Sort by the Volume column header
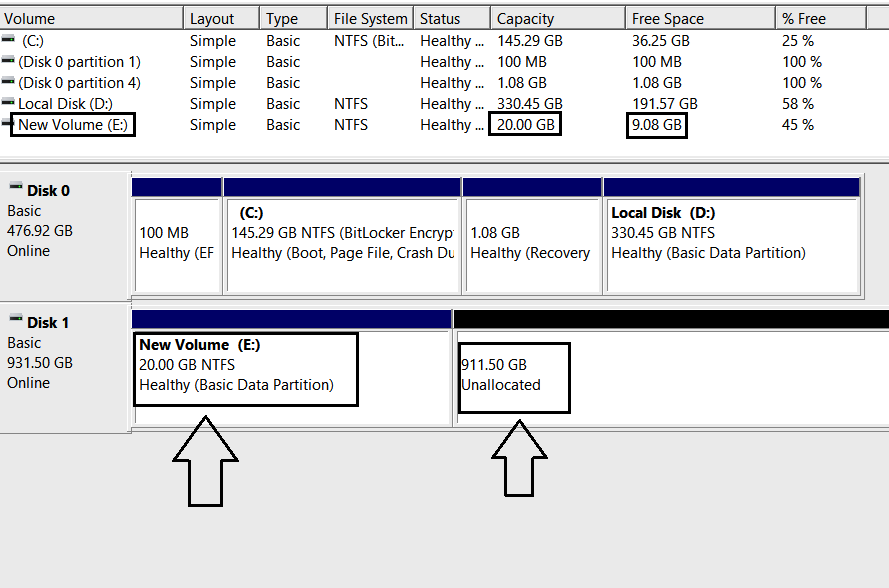The width and height of the screenshot is (889, 588). [91, 18]
